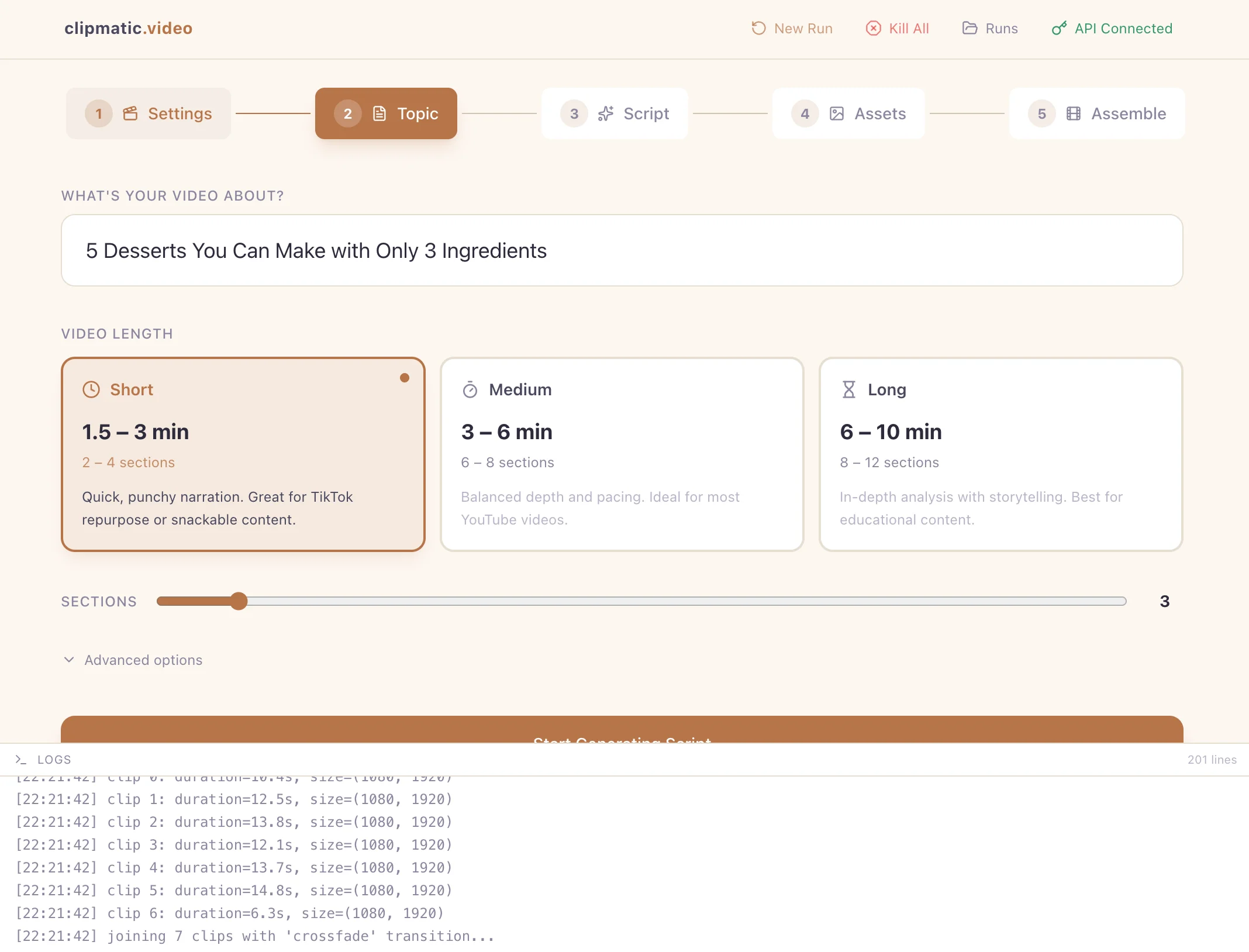The width and height of the screenshot is (1249, 952).
Task: Click the Kill All circle-x icon
Action: pos(873,28)
